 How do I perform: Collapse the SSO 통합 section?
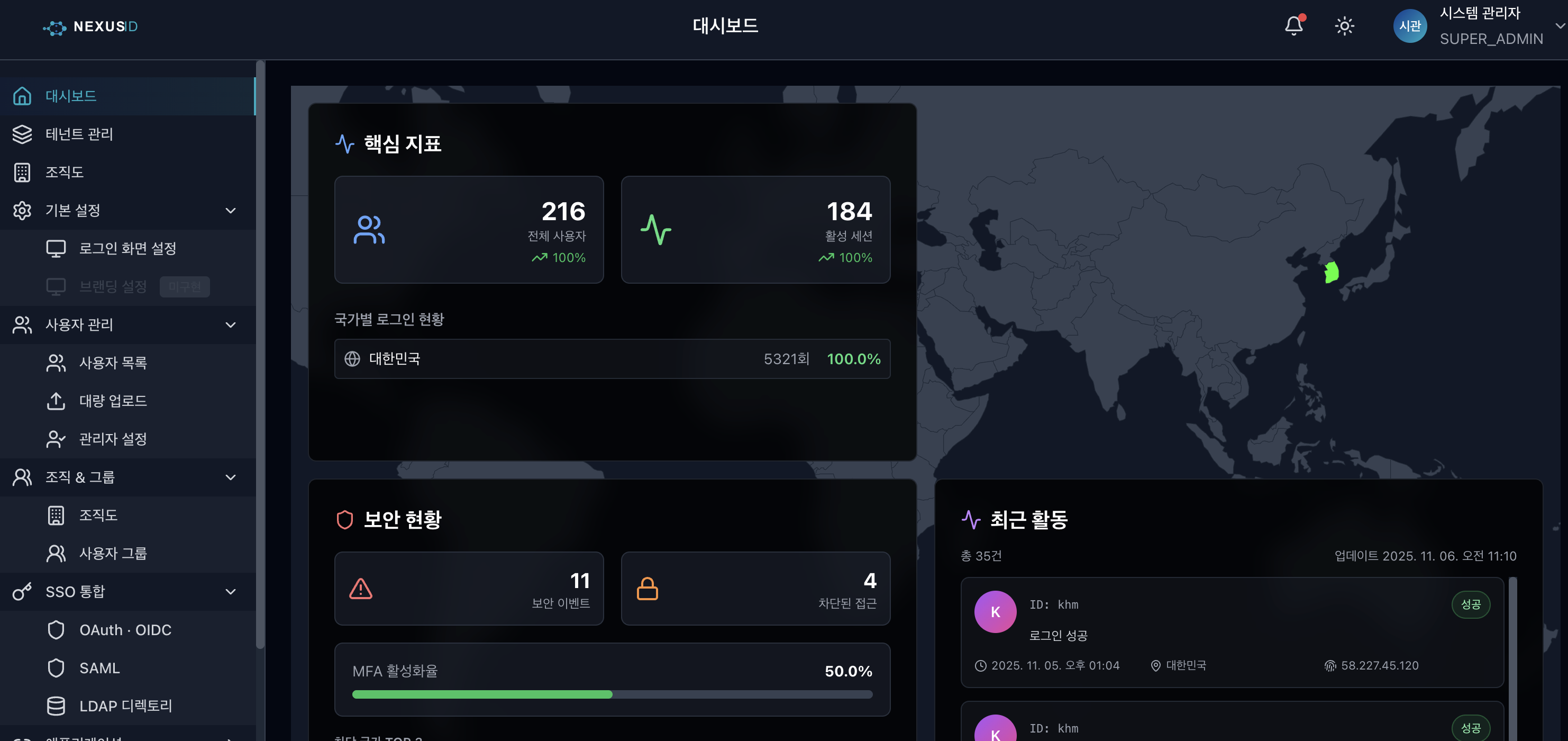[230, 592]
